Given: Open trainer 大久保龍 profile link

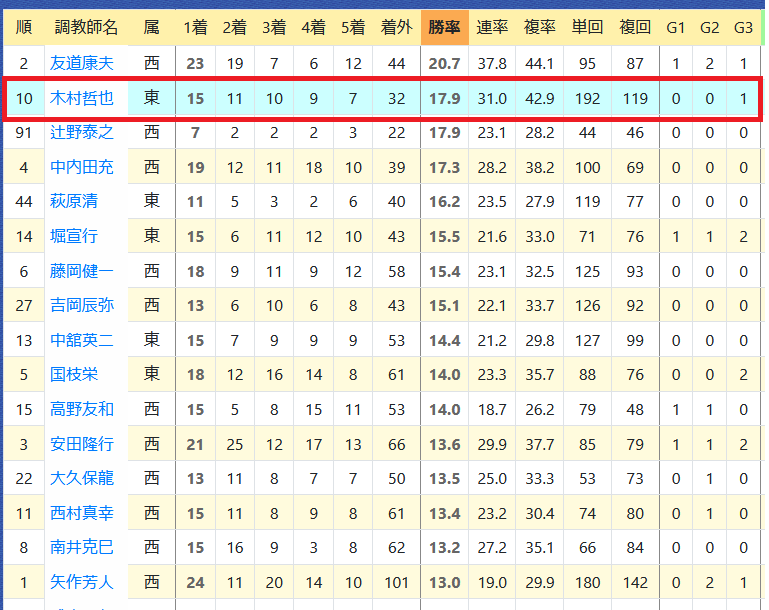Looking at the screenshot, I should point(81,479).
